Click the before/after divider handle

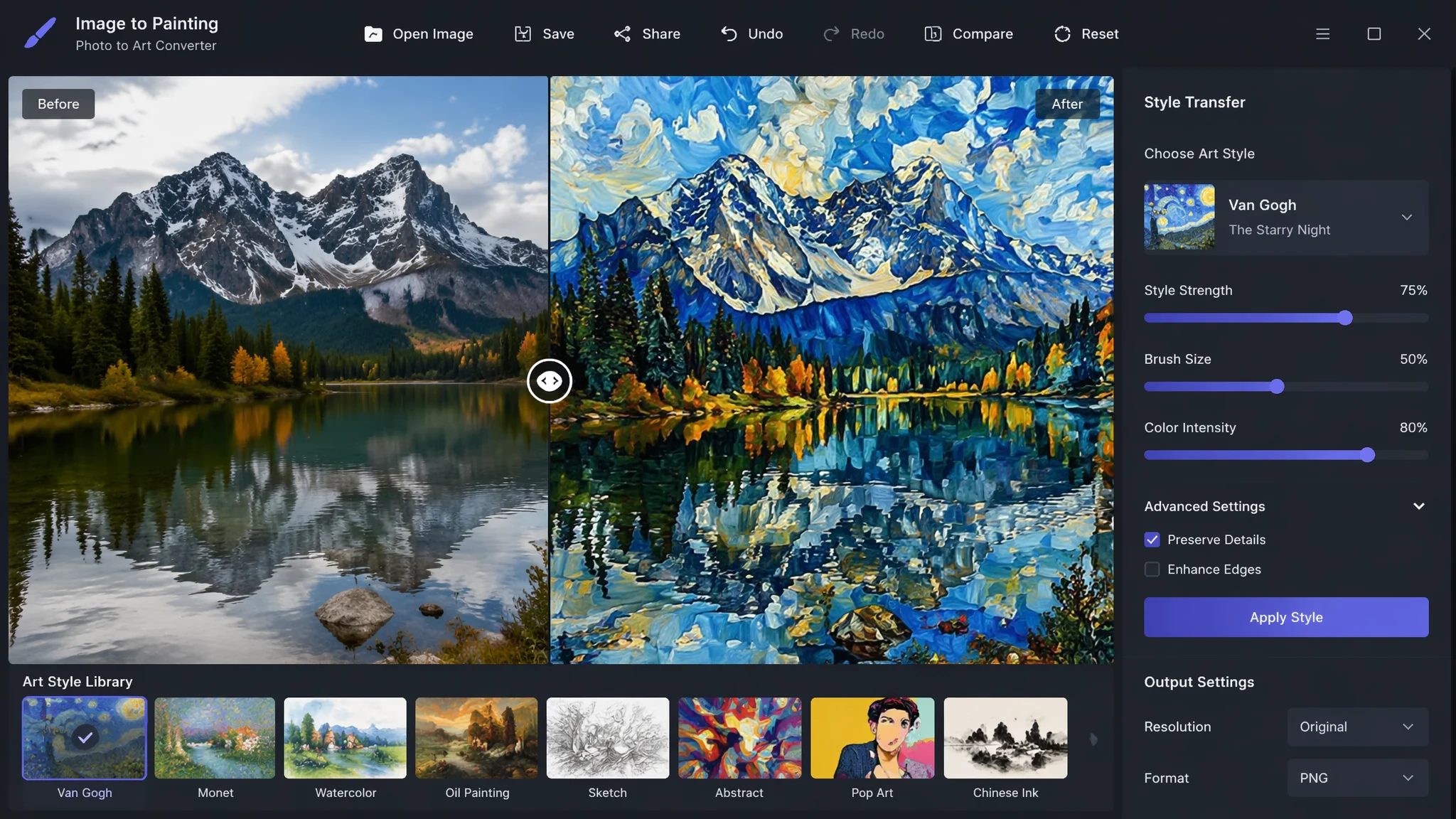tap(549, 381)
